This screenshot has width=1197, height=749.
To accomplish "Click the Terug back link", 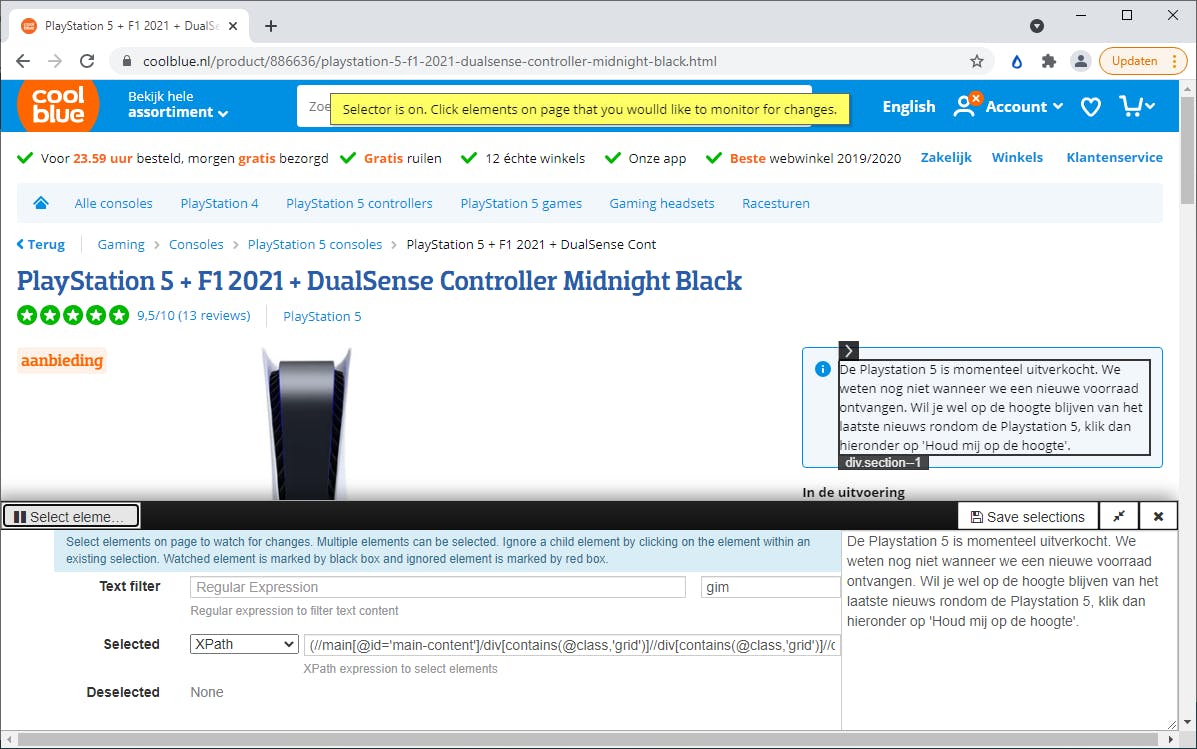I will pos(40,244).
